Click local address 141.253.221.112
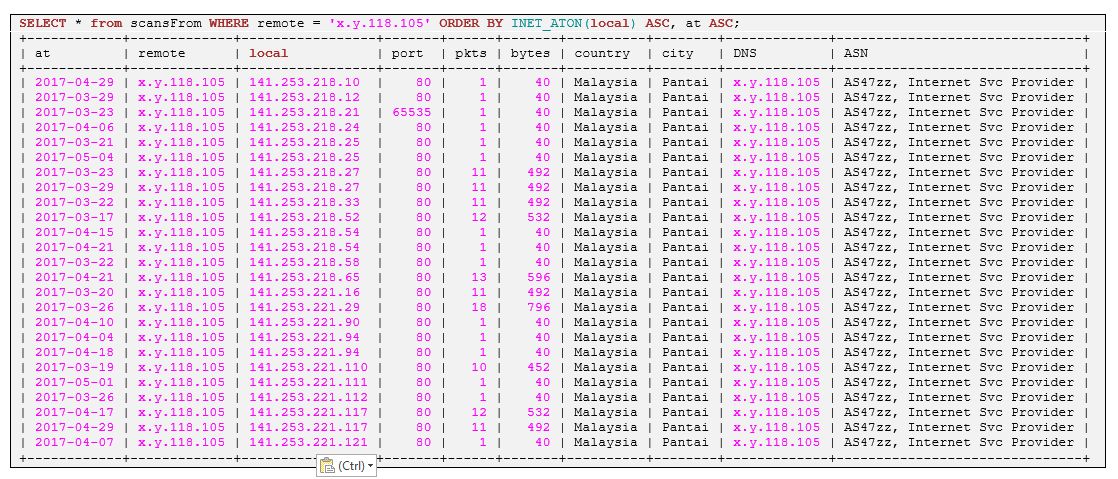Image resolution: width=1118 pixels, height=479 pixels. (308, 397)
